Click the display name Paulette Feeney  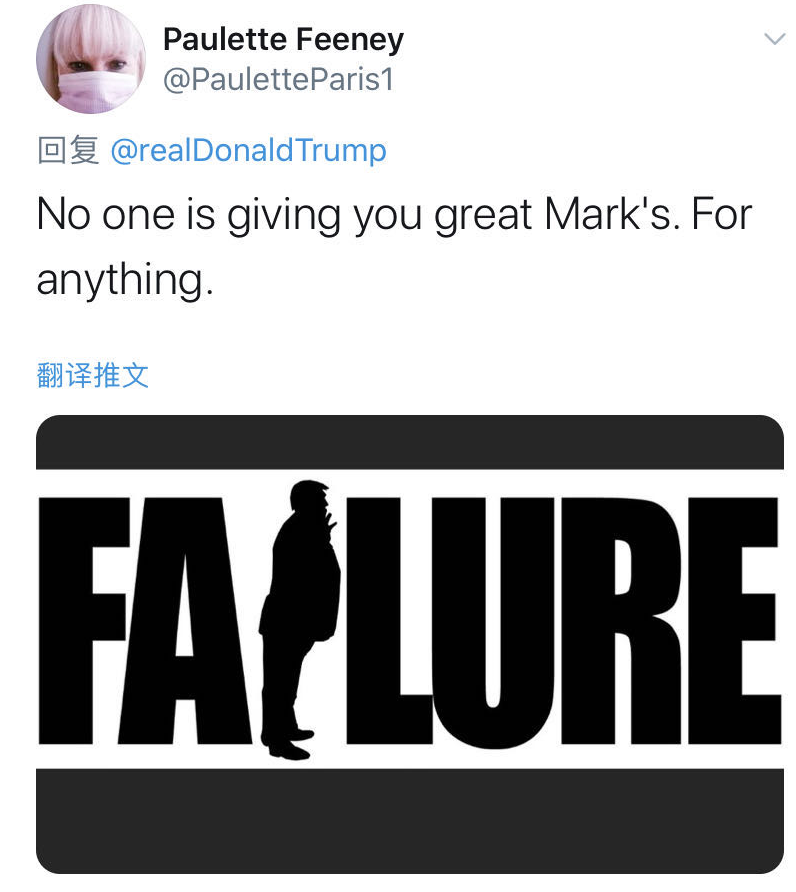pyautogui.click(x=283, y=39)
